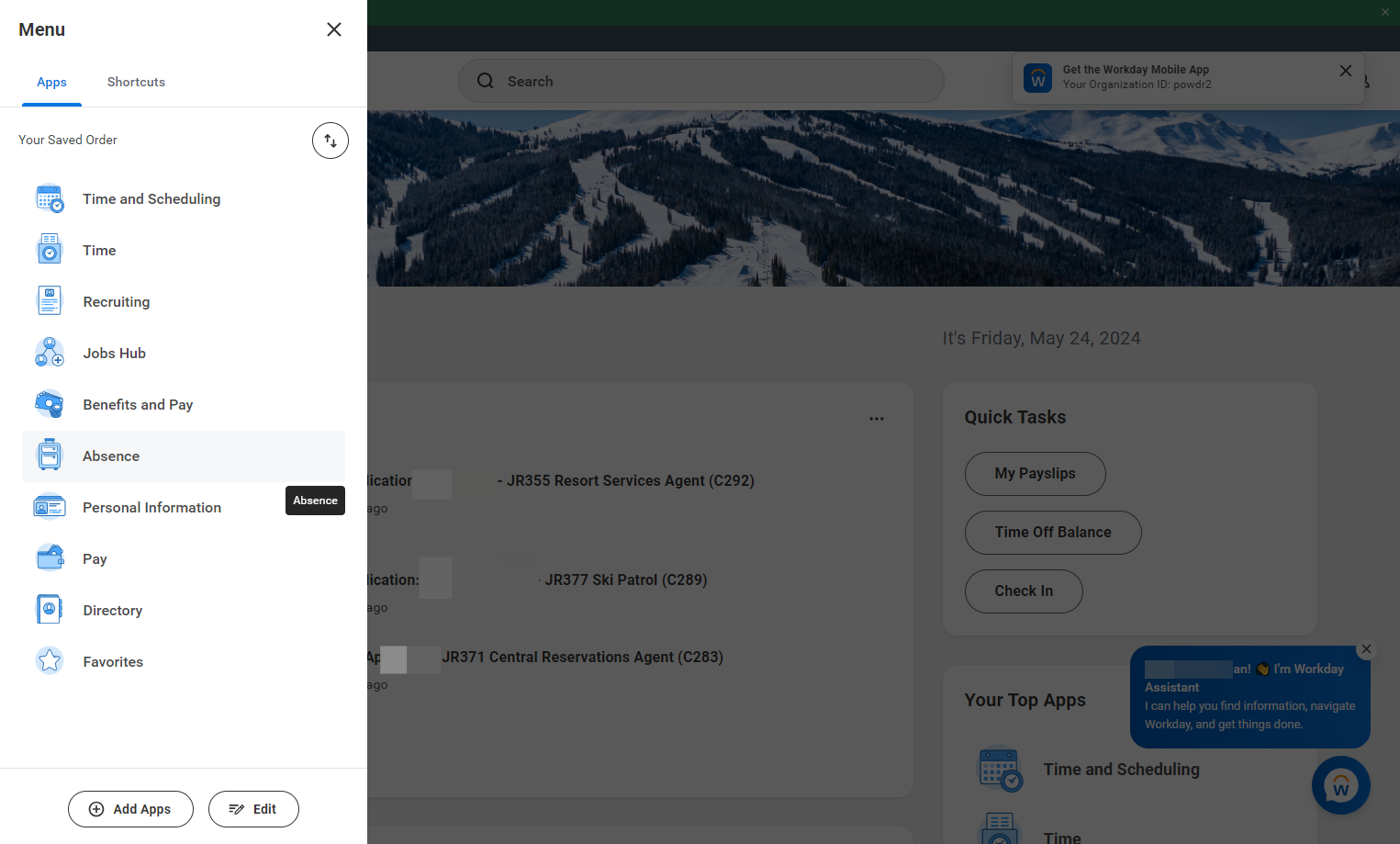The image size is (1400, 844).
Task: Select the Recruiting document icon
Action: (x=50, y=301)
